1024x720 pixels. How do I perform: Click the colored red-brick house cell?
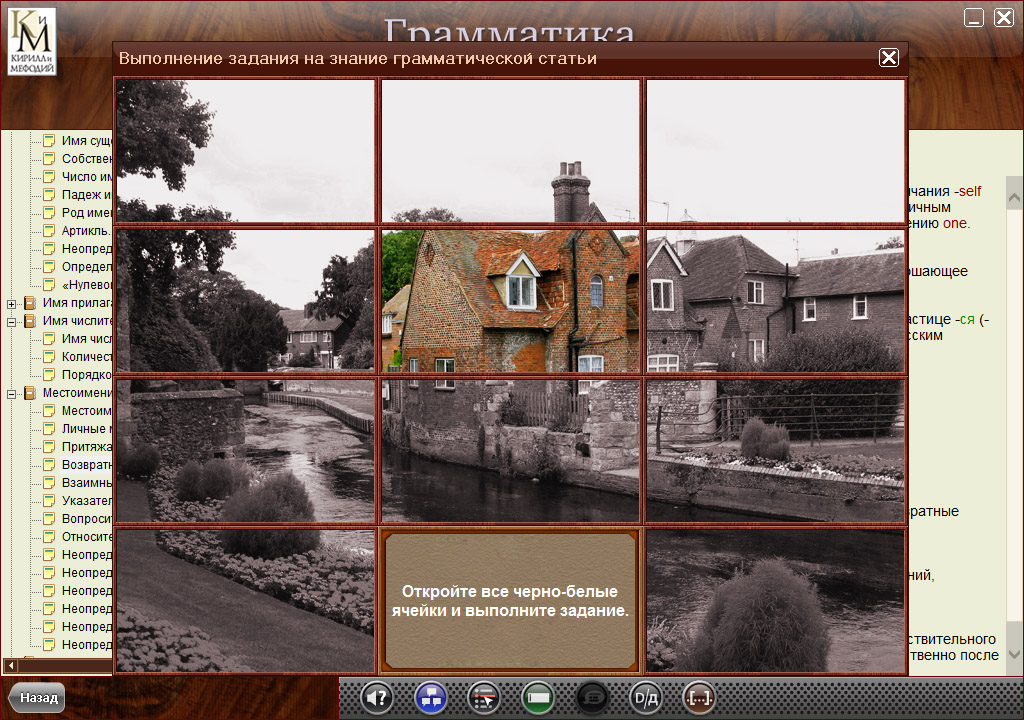point(511,301)
